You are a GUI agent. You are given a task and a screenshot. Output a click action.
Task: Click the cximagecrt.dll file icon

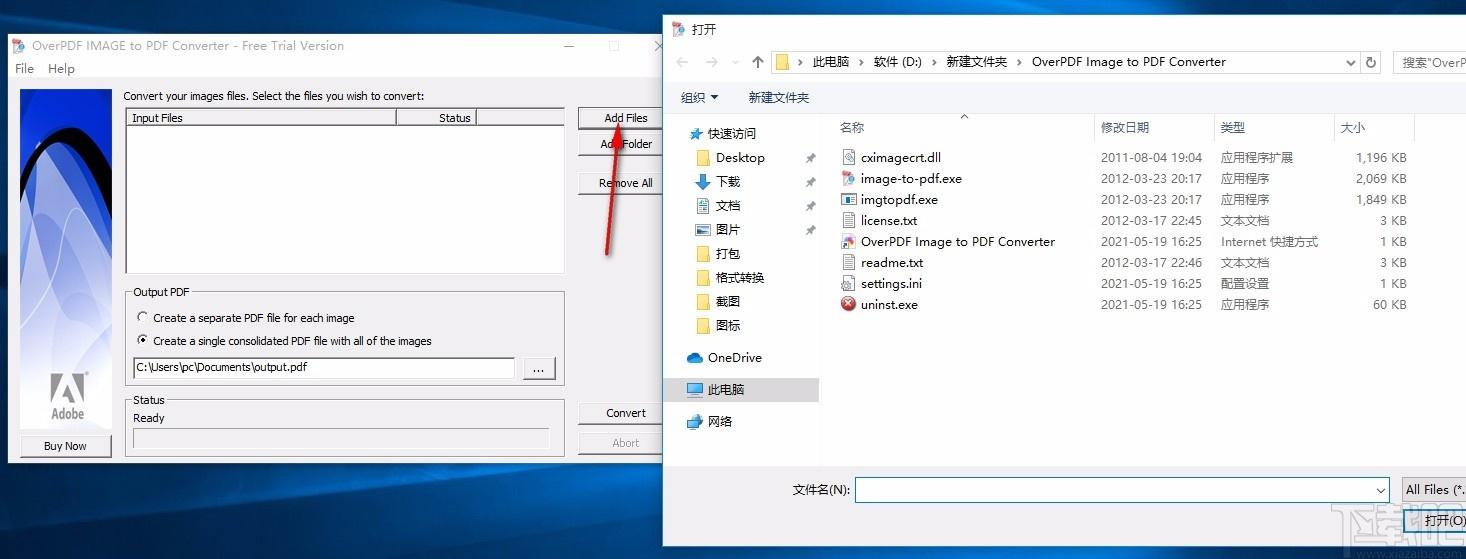pos(849,158)
